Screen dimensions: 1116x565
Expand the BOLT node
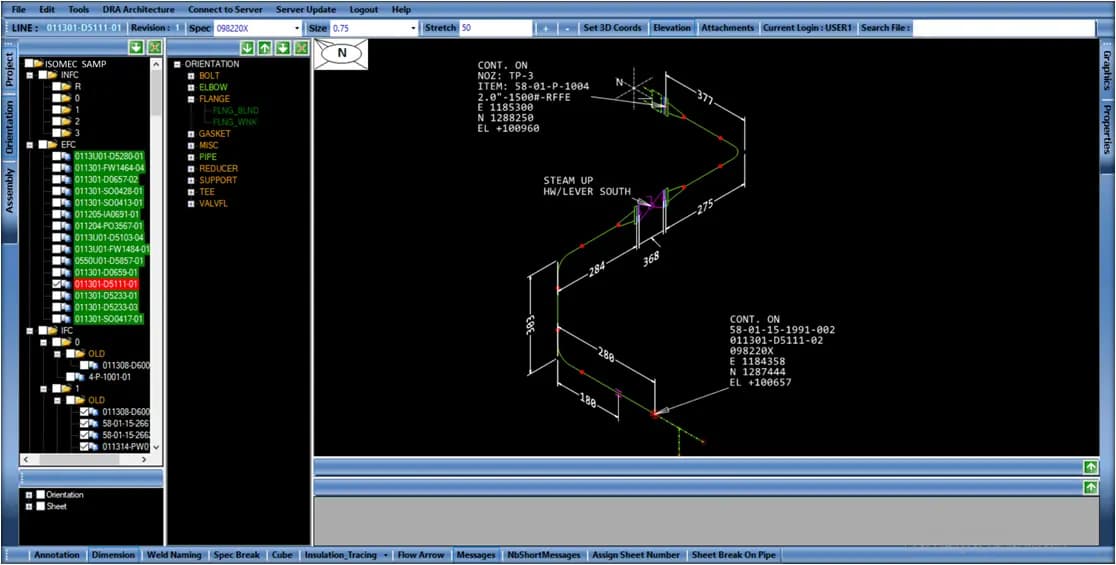click(x=191, y=75)
